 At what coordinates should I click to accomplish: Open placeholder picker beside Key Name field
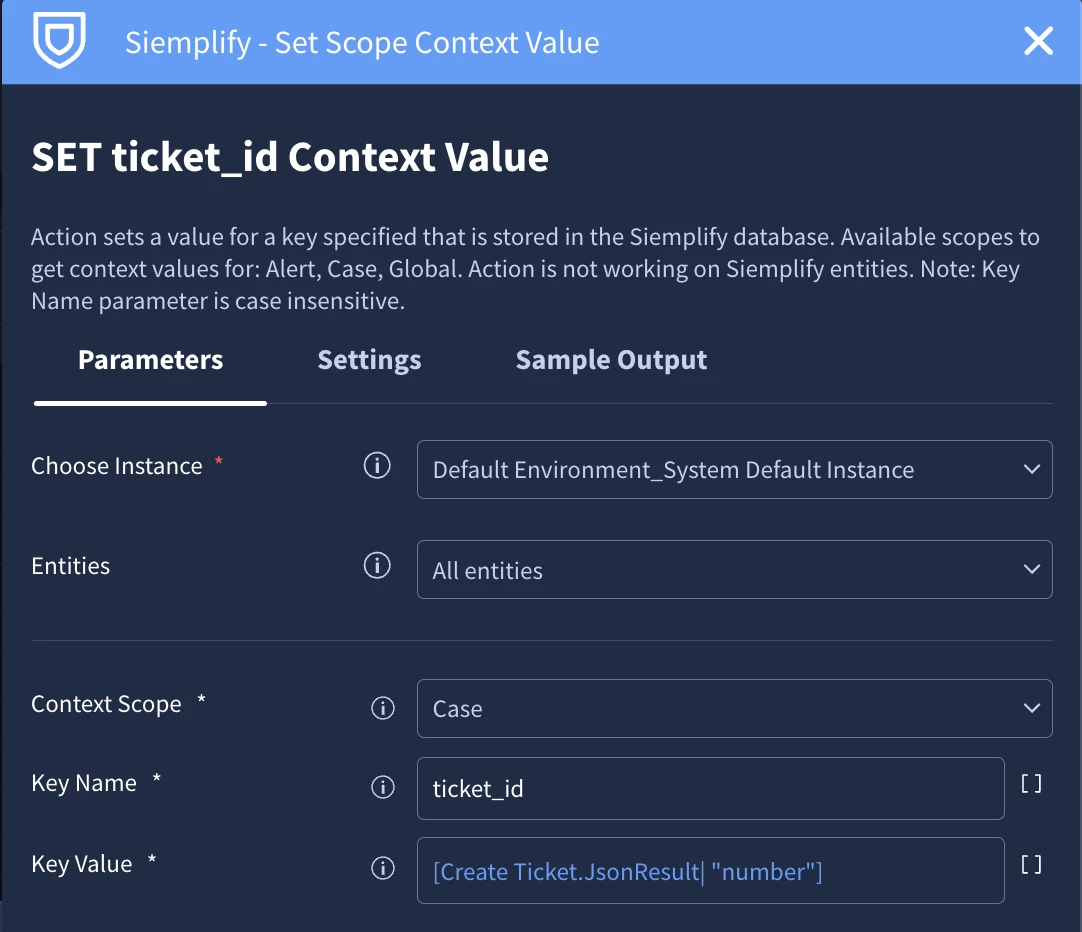point(1031,784)
